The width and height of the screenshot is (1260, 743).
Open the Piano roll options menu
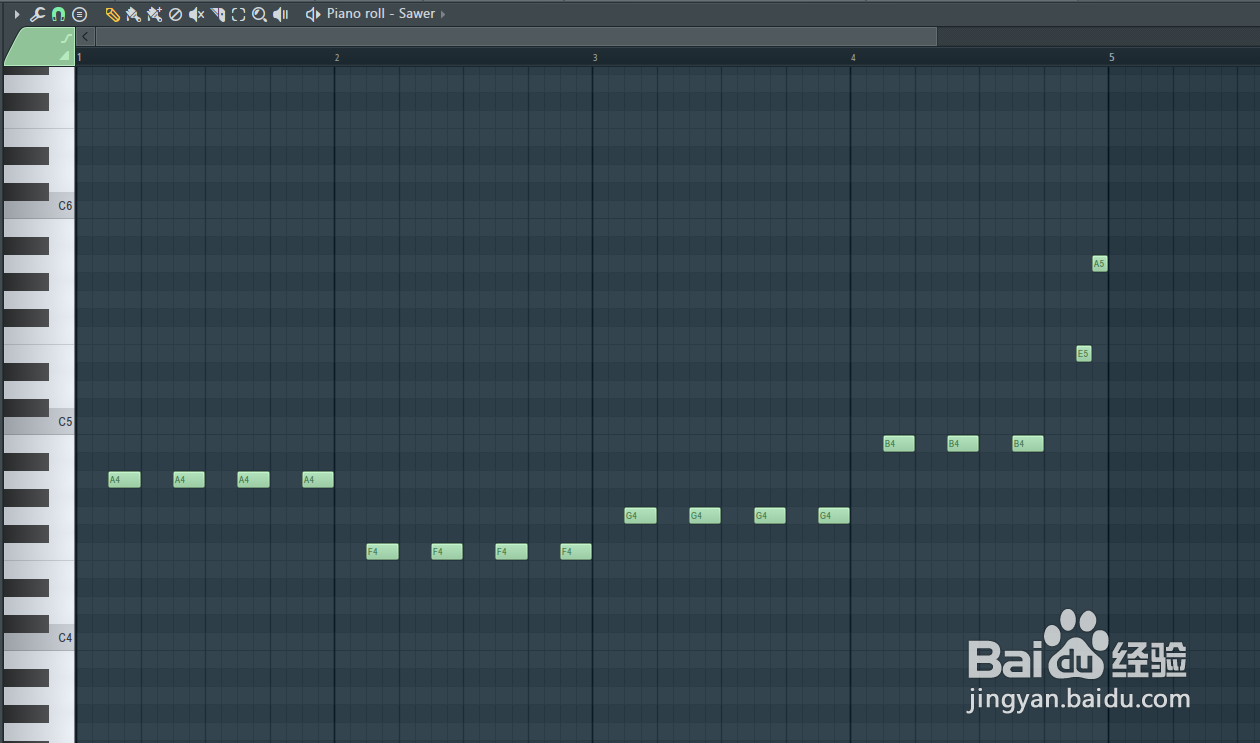[x=78, y=14]
